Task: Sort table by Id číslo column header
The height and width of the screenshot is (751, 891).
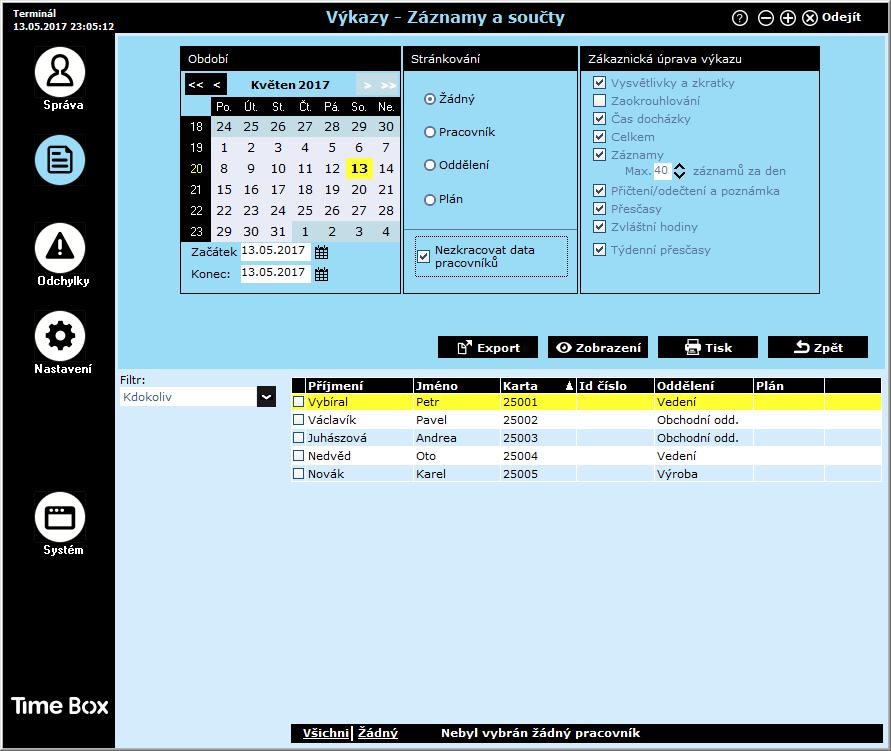Action: pos(615,386)
